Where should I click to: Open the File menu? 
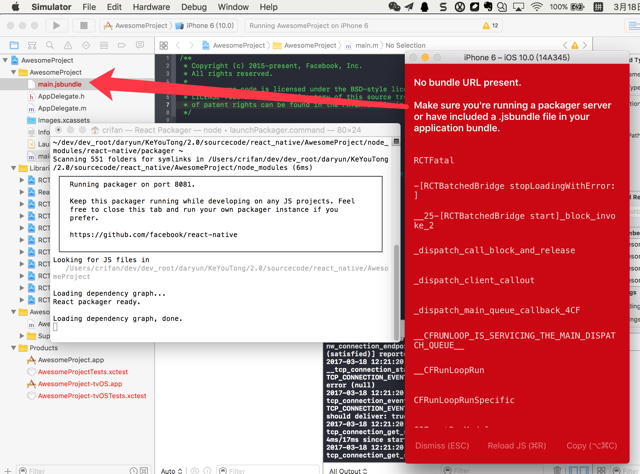89,7
